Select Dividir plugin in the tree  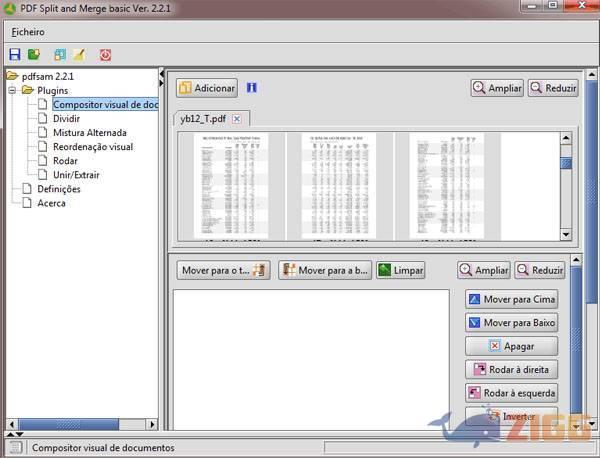[66, 118]
